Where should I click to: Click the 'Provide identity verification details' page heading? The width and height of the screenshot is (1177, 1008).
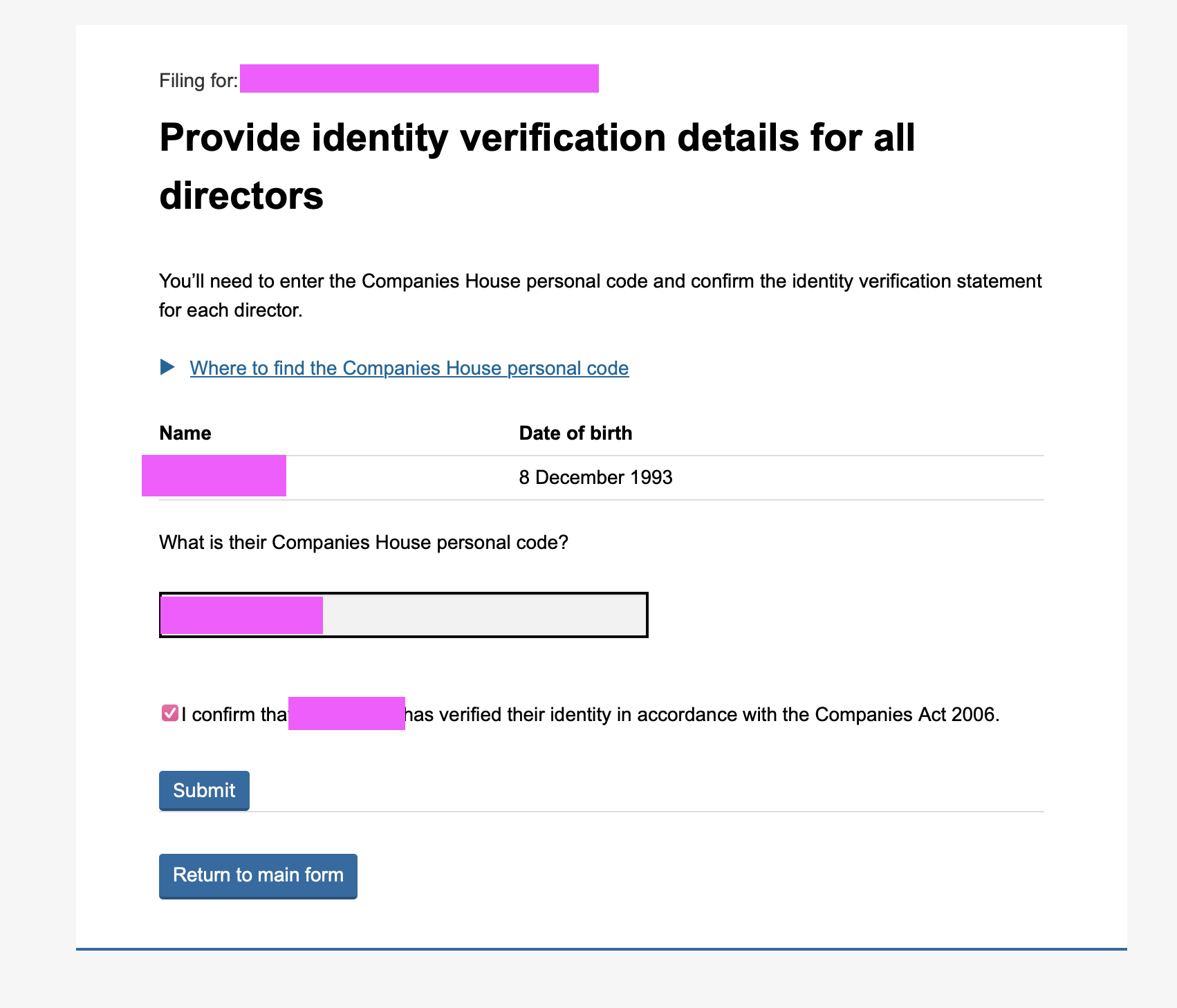[x=537, y=167]
